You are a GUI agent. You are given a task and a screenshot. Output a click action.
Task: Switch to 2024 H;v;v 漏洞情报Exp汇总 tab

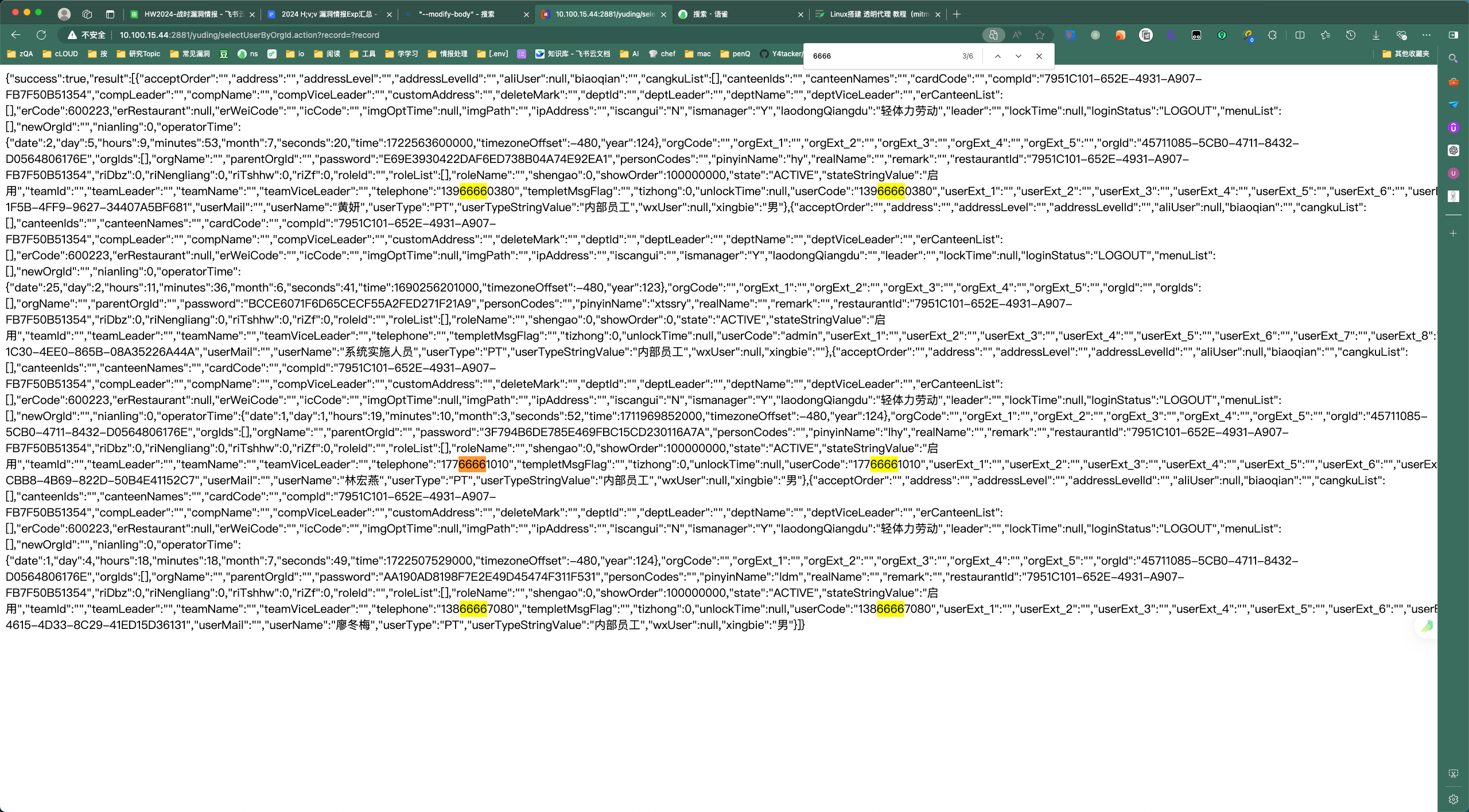[330, 14]
